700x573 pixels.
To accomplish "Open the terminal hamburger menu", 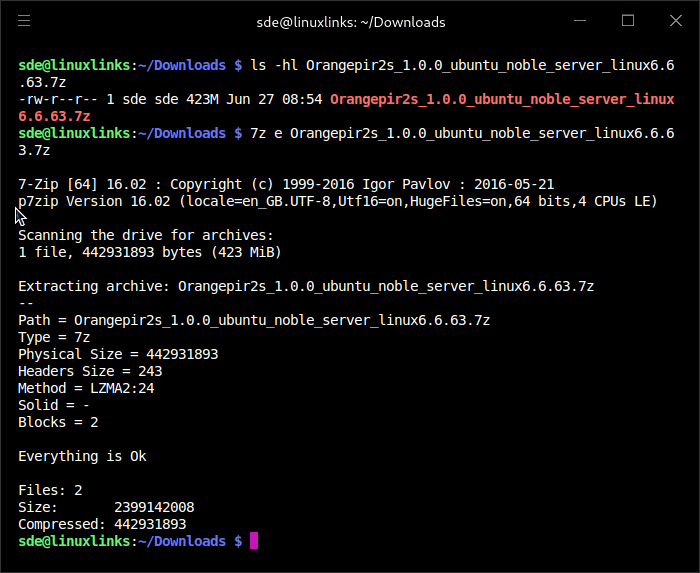I will [x=24, y=21].
